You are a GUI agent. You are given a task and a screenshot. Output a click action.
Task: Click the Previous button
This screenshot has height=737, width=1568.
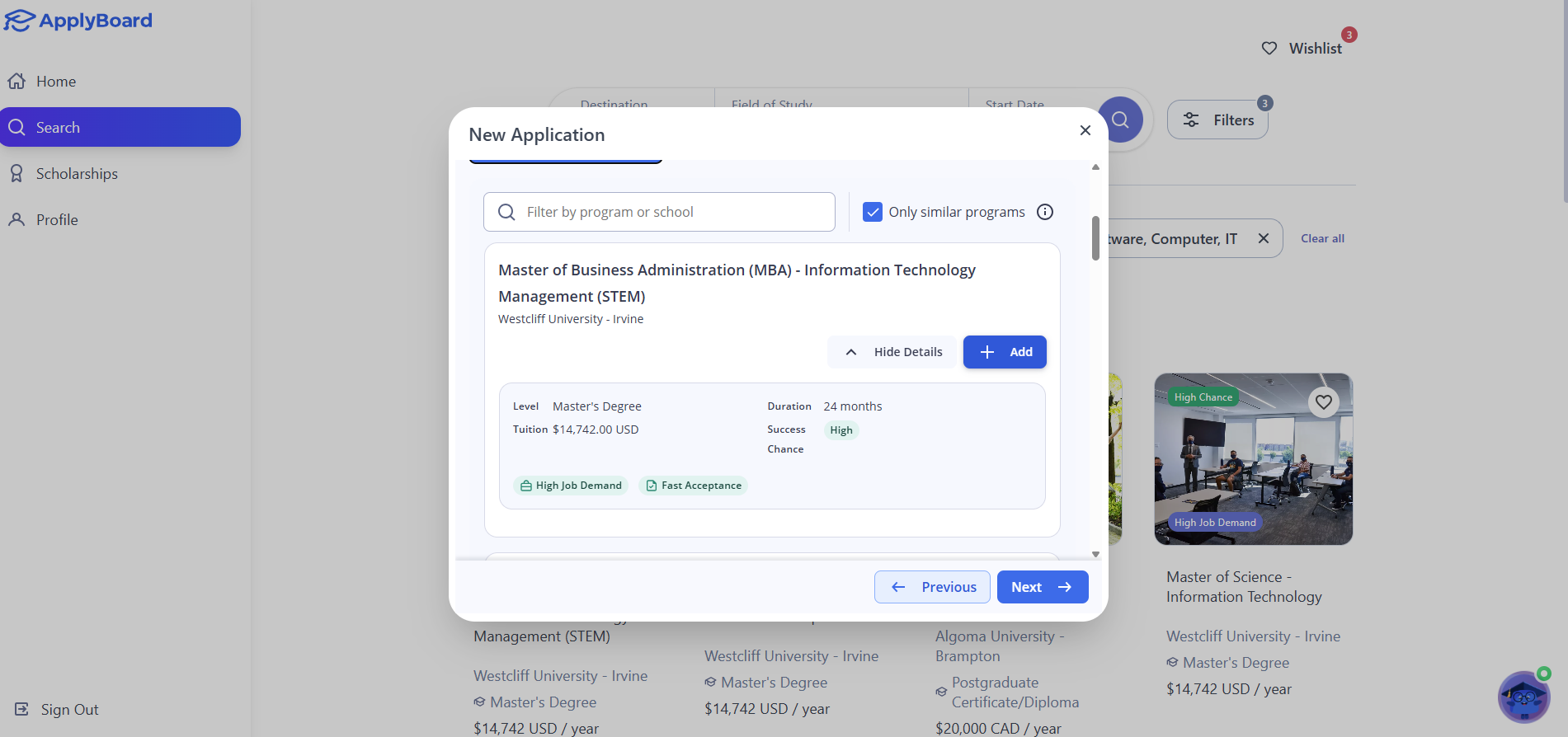coord(932,587)
